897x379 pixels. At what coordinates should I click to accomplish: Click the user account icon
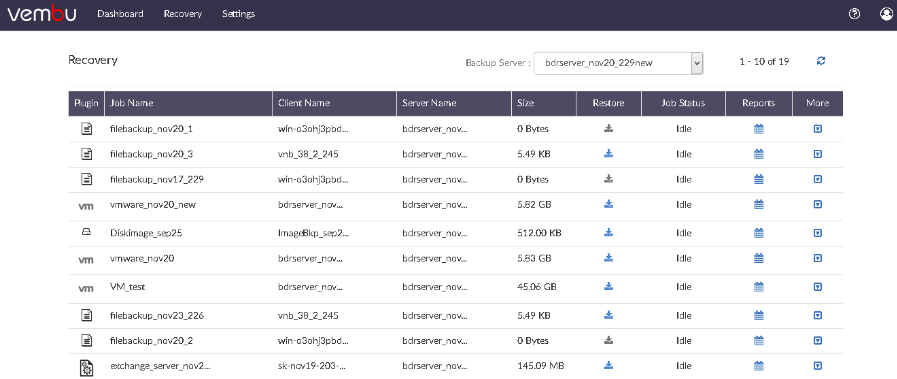tap(886, 14)
